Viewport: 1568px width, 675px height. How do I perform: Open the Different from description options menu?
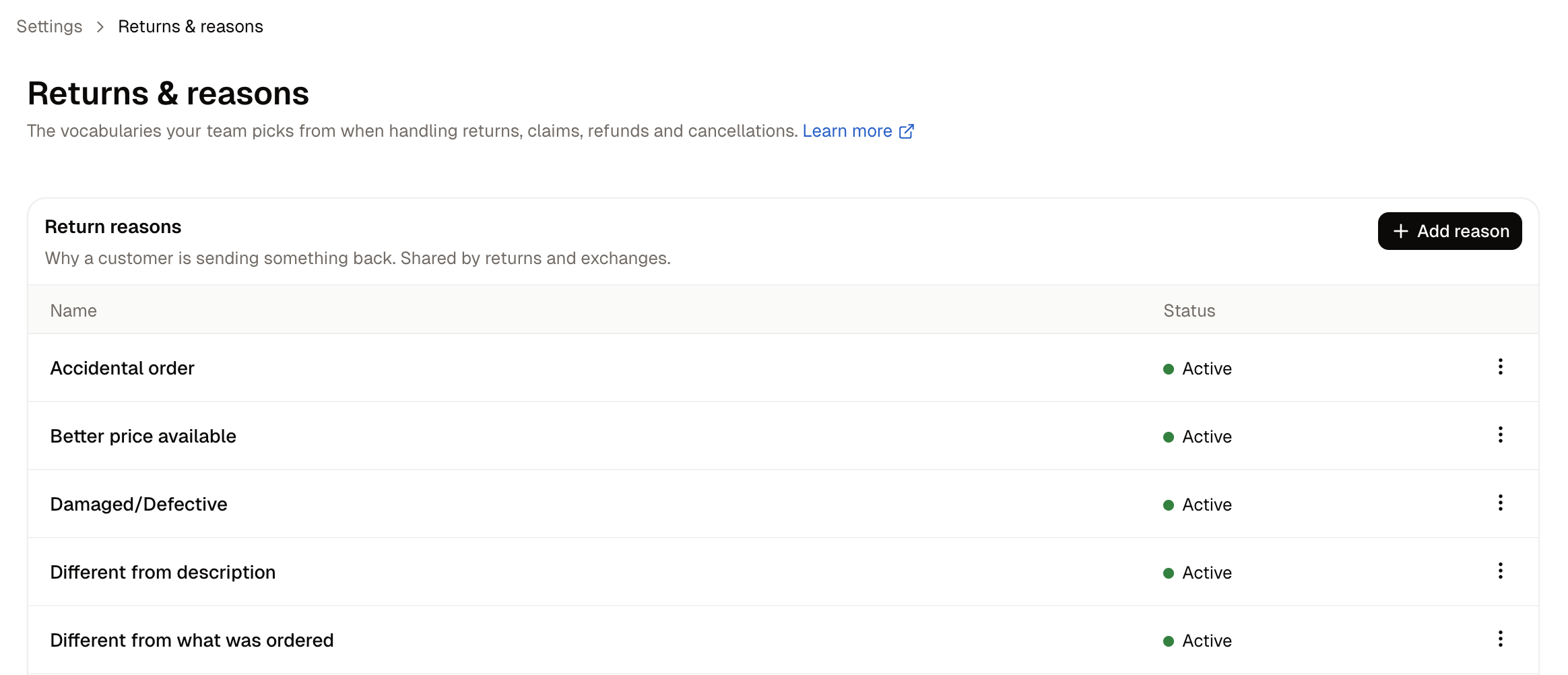coord(1500,571)
